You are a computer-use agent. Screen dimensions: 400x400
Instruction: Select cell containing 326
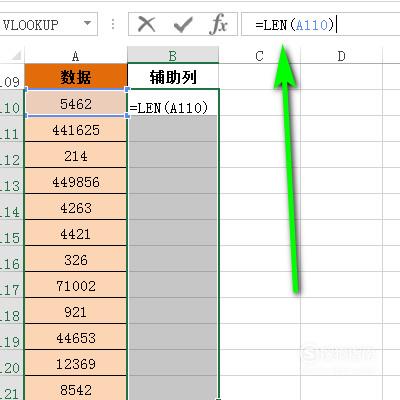pos(76,259)
